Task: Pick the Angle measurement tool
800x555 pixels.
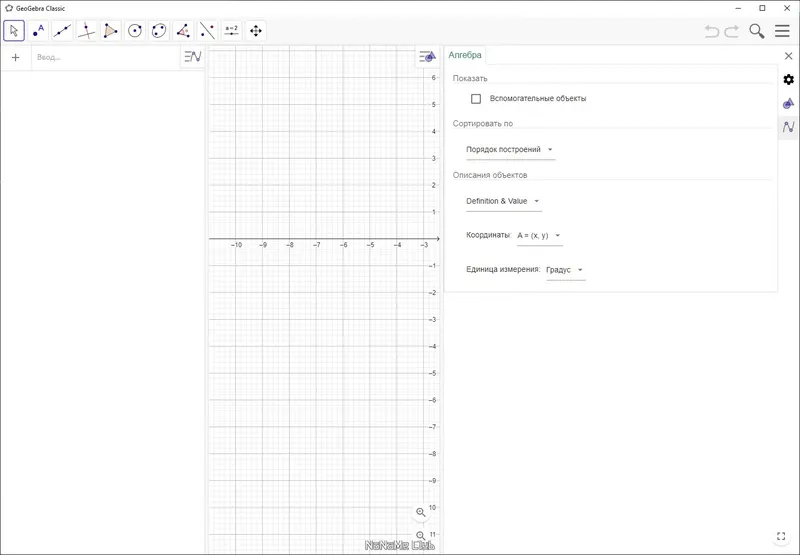Action: 183,31
